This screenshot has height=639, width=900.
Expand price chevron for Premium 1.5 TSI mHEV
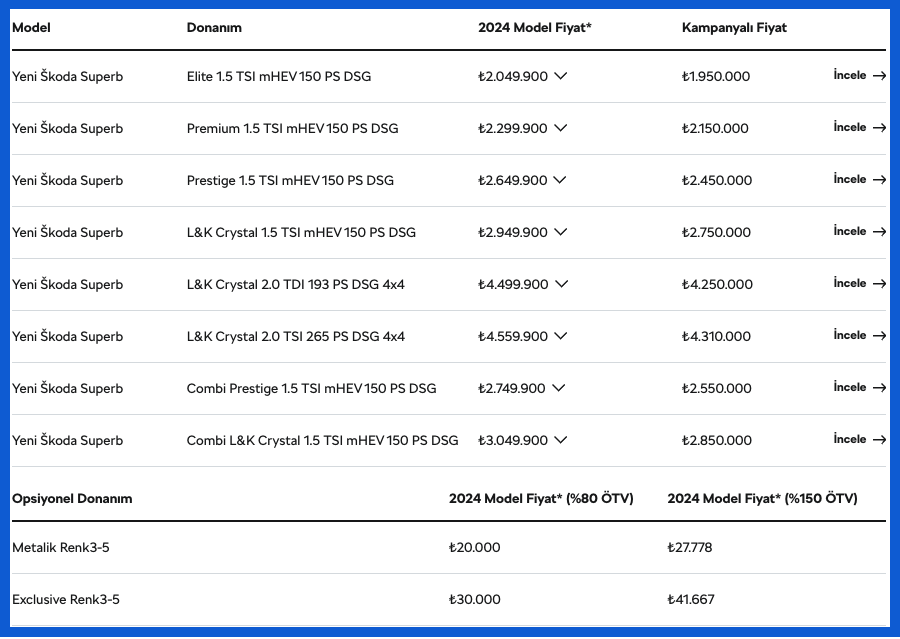click(561, 128)
